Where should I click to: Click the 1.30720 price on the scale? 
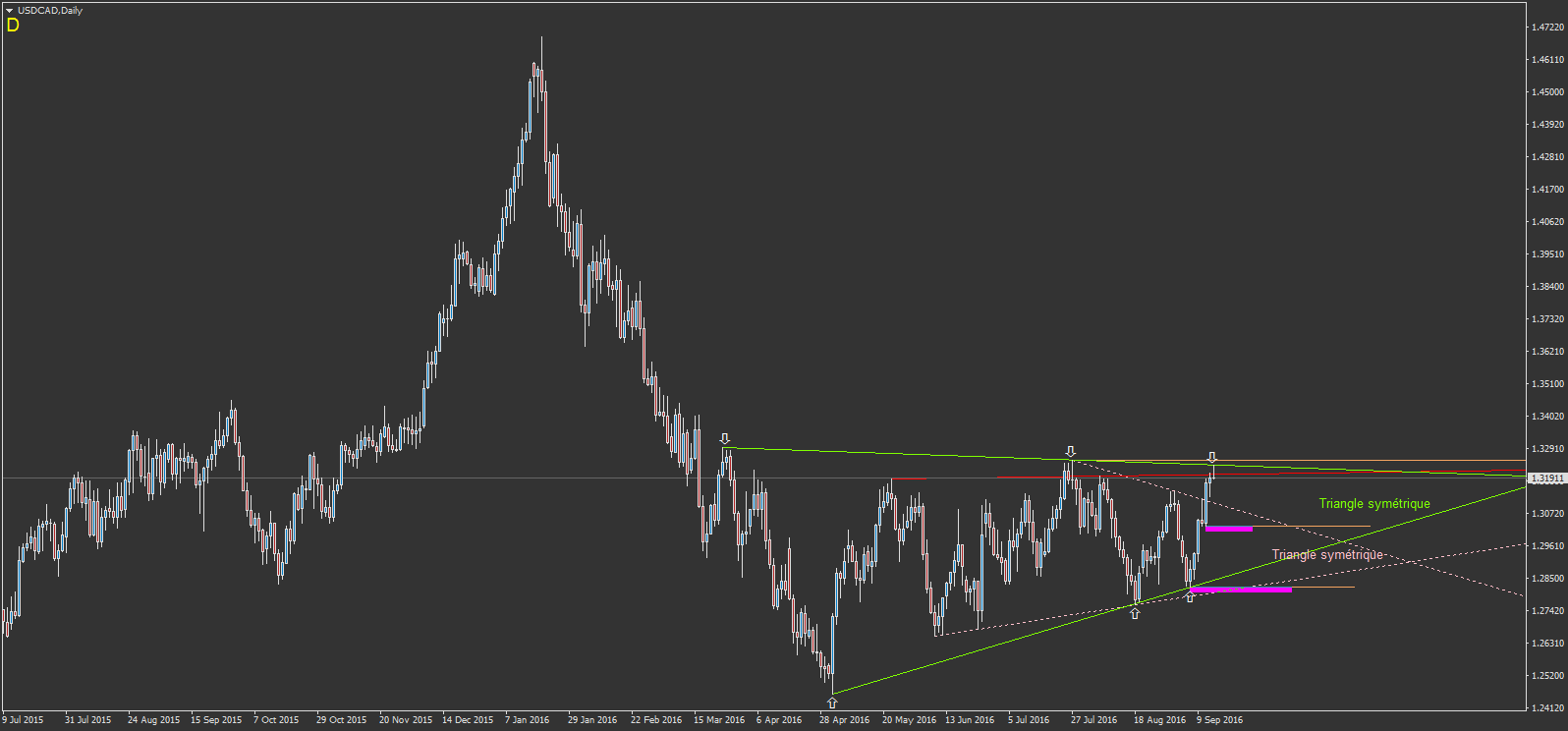[1547, 514]
